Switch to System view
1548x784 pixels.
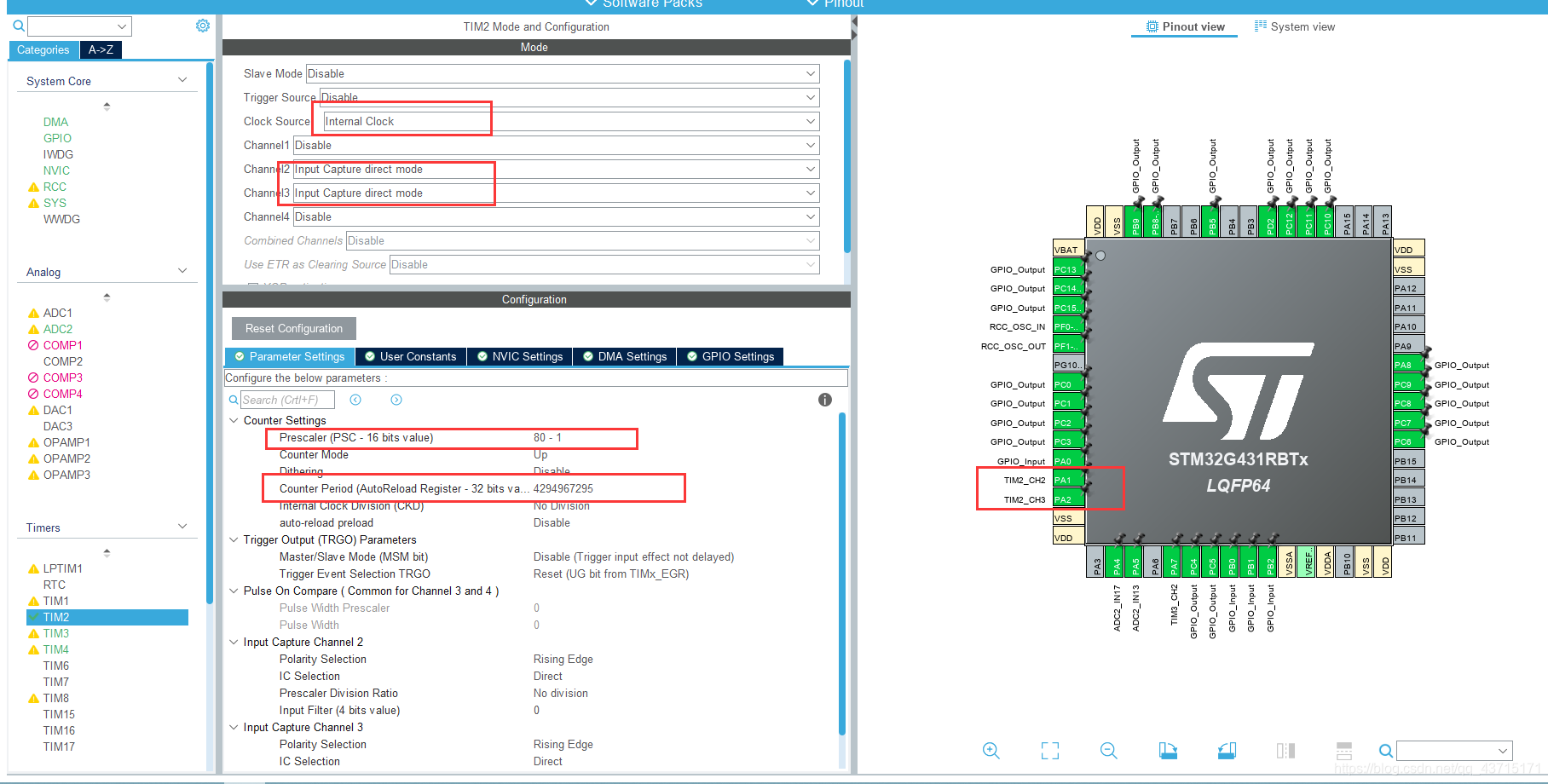(x=1294, y=26)
